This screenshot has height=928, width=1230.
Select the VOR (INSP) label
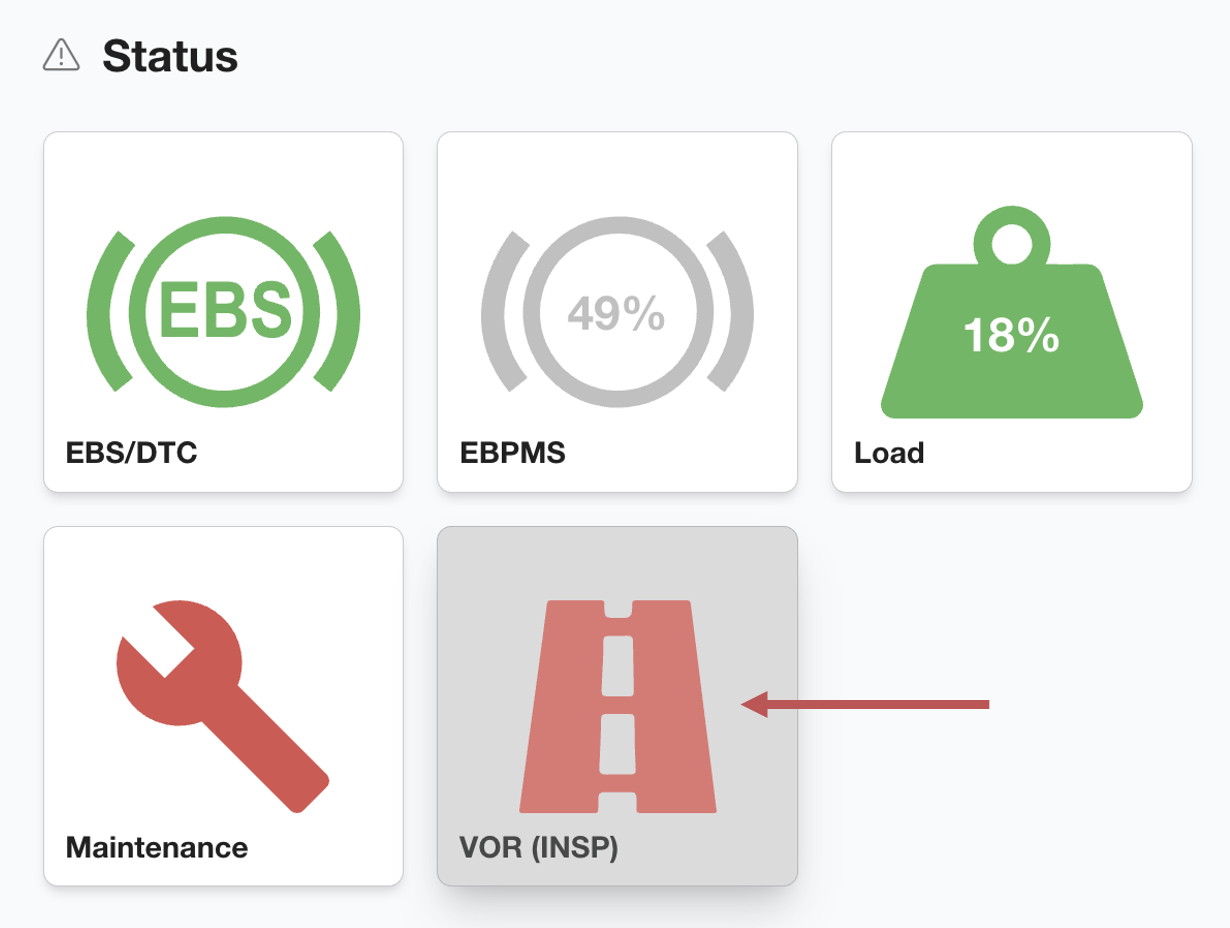[x=539, y=848]
